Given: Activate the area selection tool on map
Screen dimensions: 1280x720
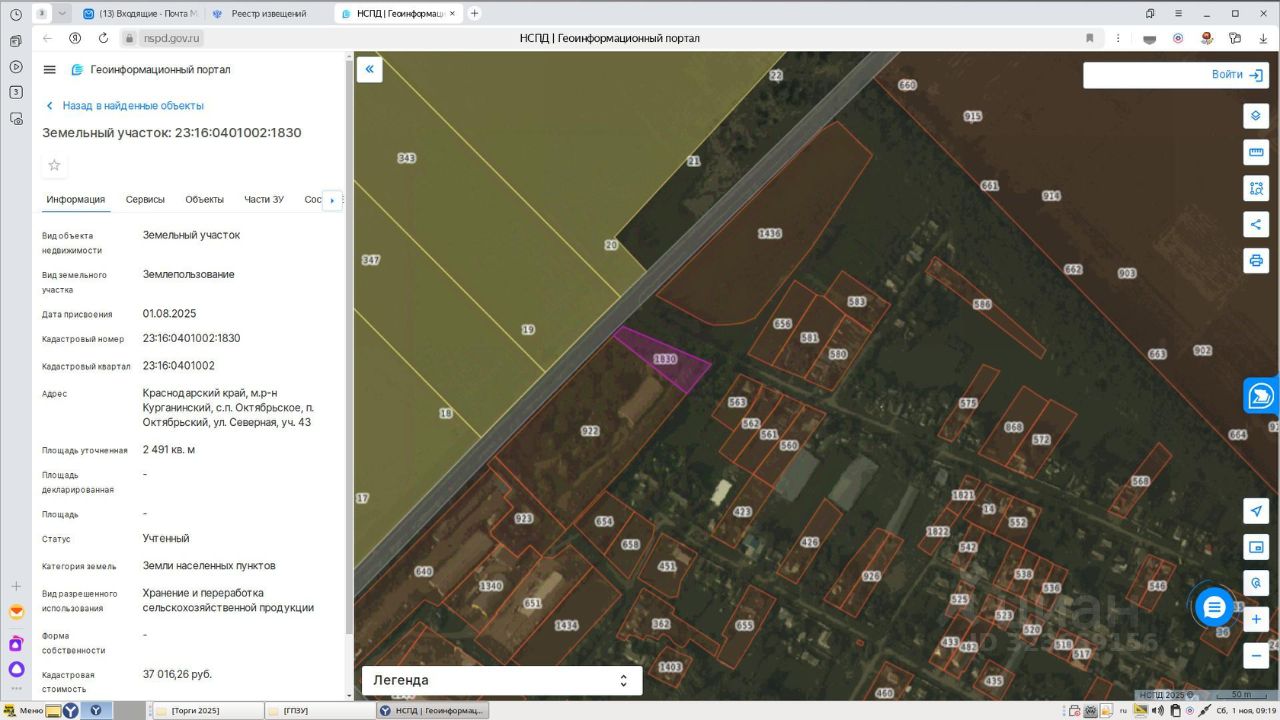Looking at the screenshot, I should [x=1256, y=188].
